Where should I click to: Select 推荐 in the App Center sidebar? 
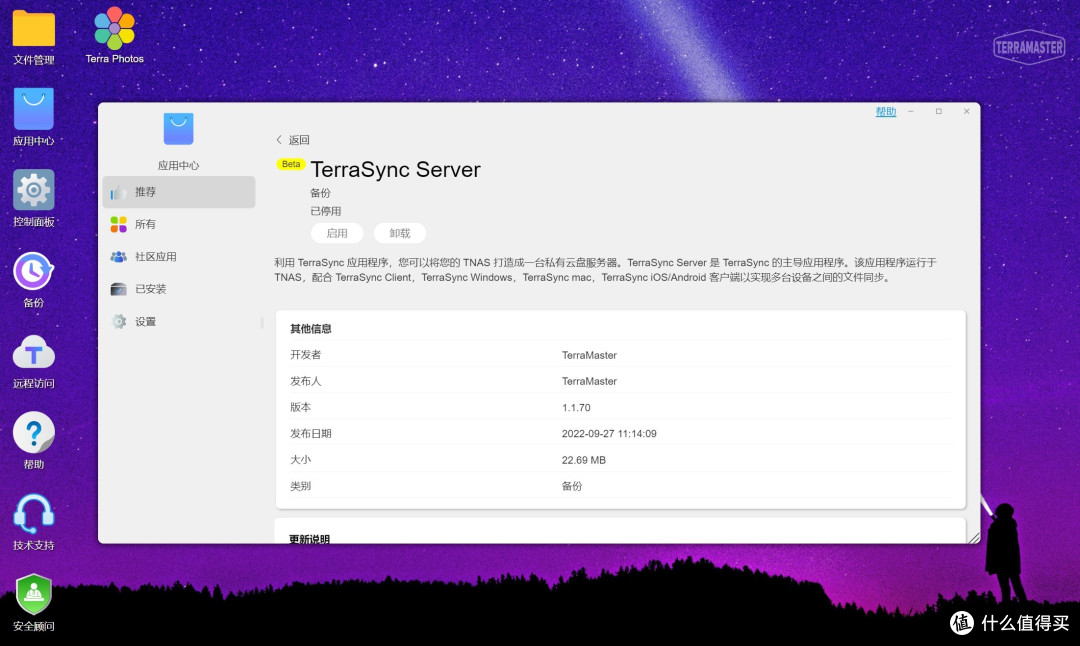(x=178, y=191)
